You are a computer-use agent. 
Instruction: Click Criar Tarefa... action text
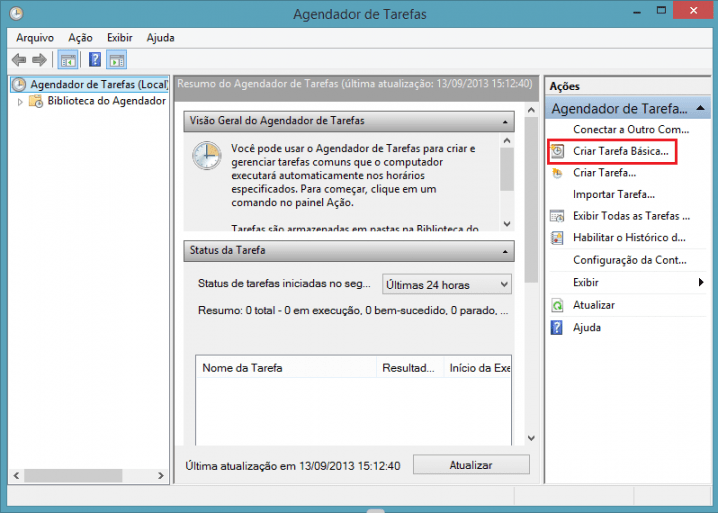604,173
